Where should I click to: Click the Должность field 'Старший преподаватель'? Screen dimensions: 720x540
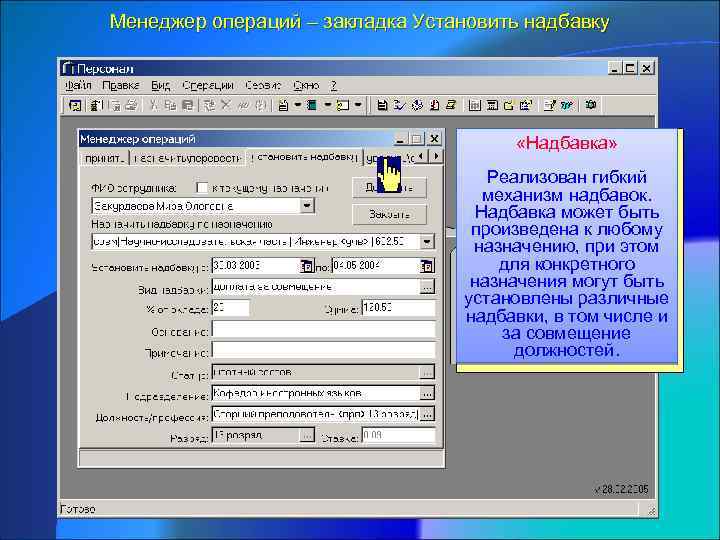(x=316, y=415)
